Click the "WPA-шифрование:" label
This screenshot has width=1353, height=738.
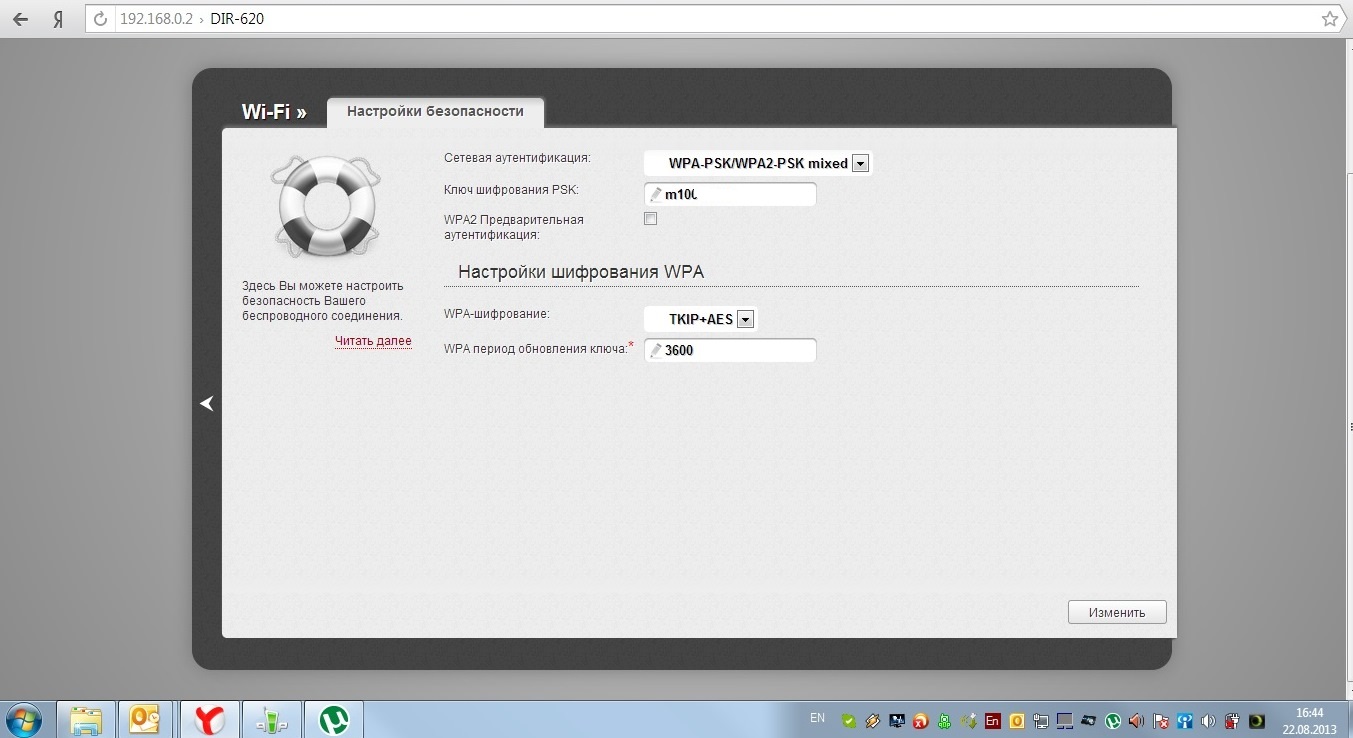click(x=497, y=314)
